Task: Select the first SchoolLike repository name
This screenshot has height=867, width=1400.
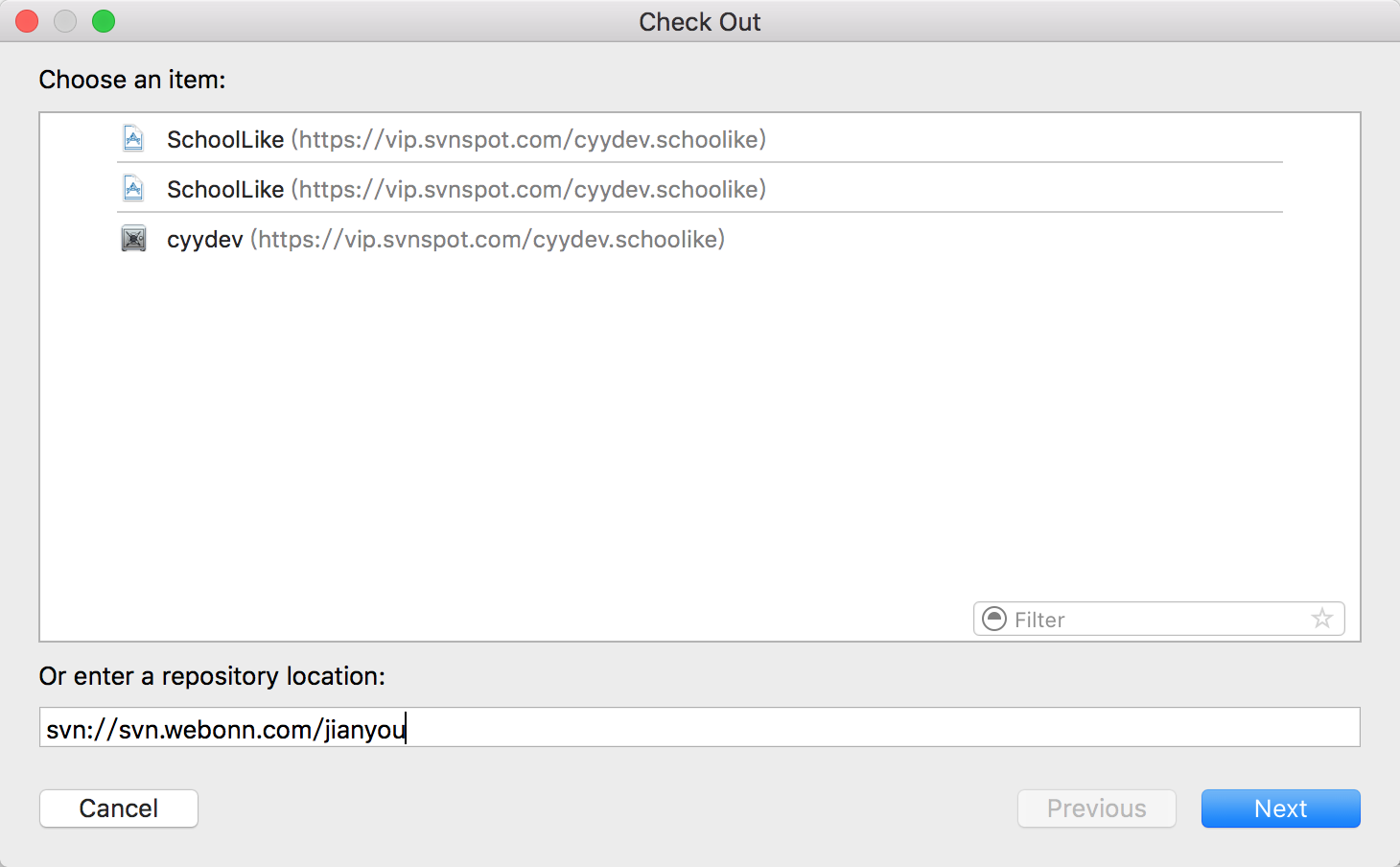Action: [x=225, y=140]
